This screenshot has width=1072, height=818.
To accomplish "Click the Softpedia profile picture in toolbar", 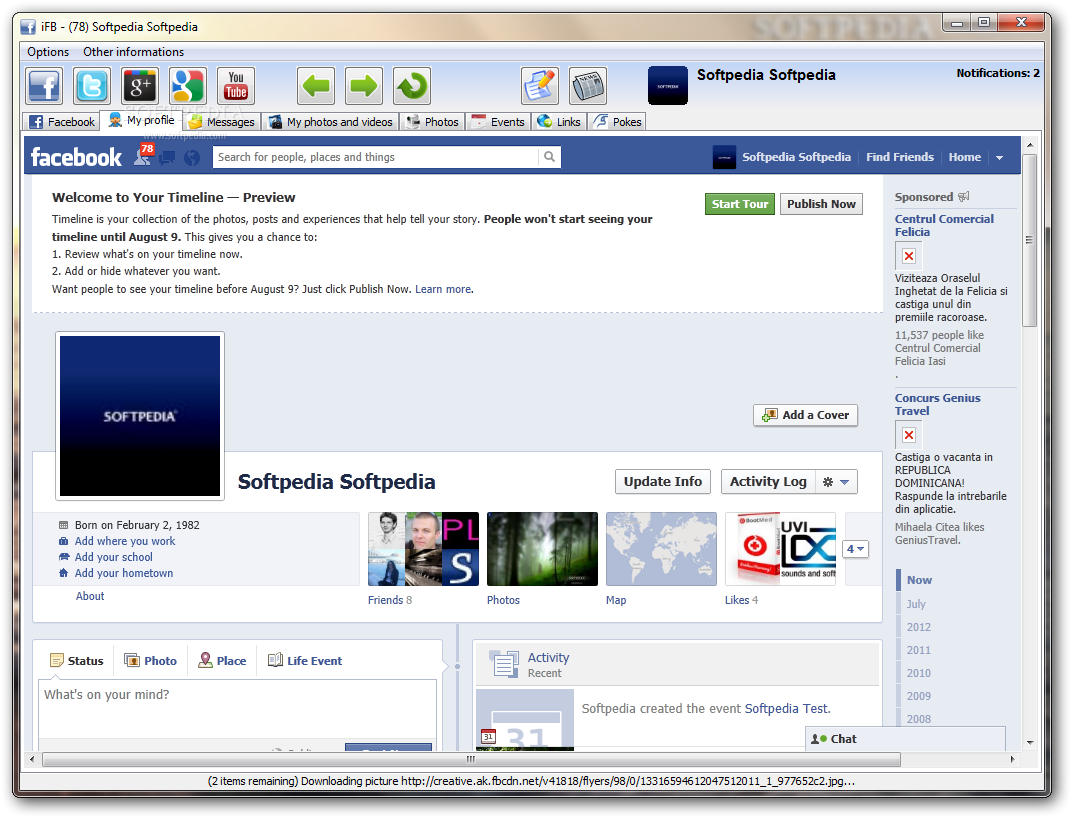I will [667, 85].
